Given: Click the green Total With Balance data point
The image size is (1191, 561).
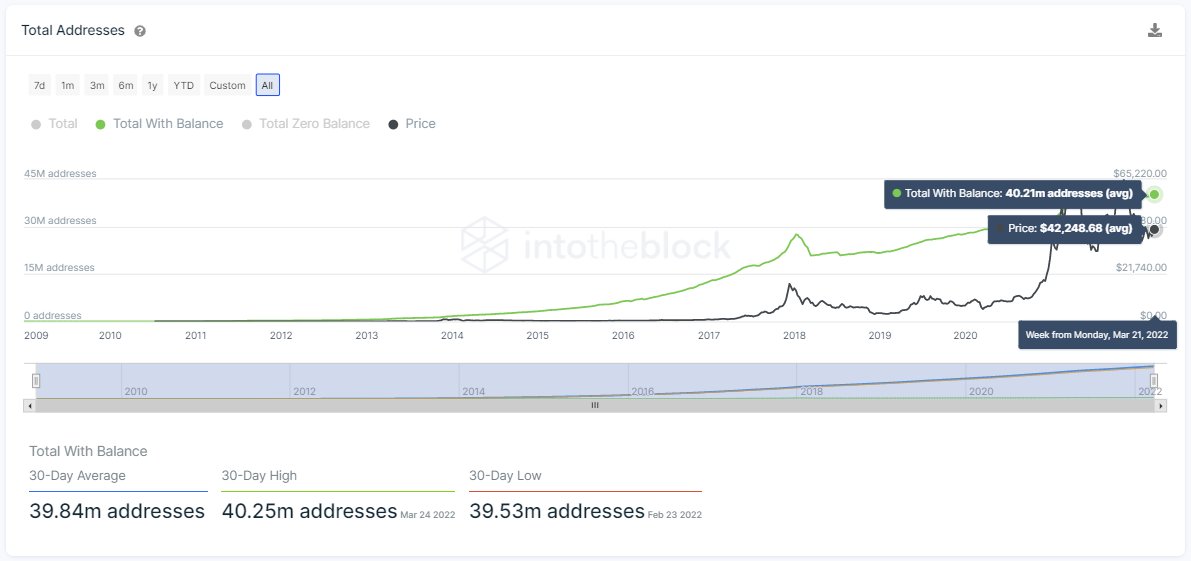Looking at the screenshot, I should pyautogui.click(x=1155, y=194).
